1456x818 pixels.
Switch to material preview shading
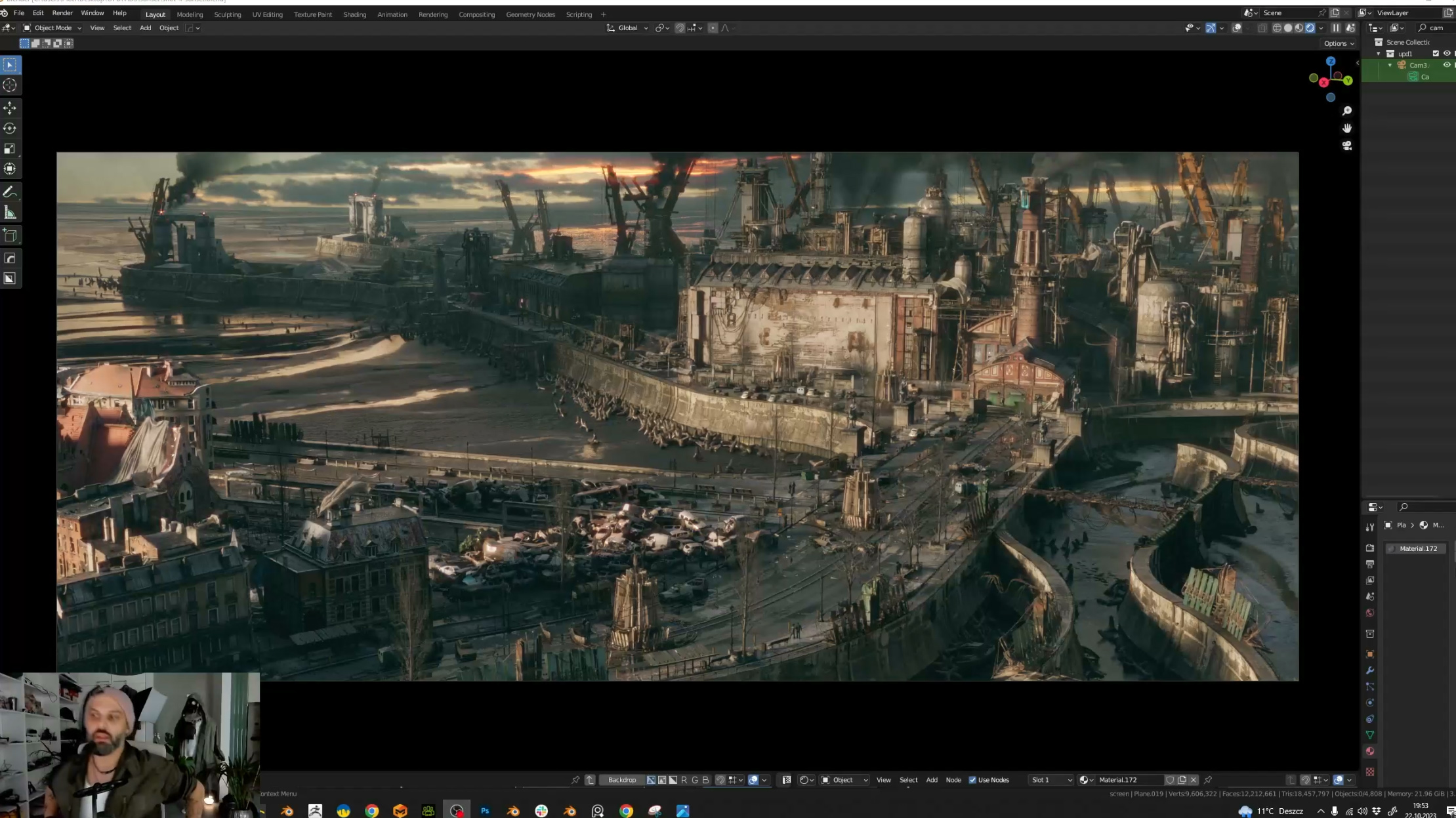point(1299,28)
